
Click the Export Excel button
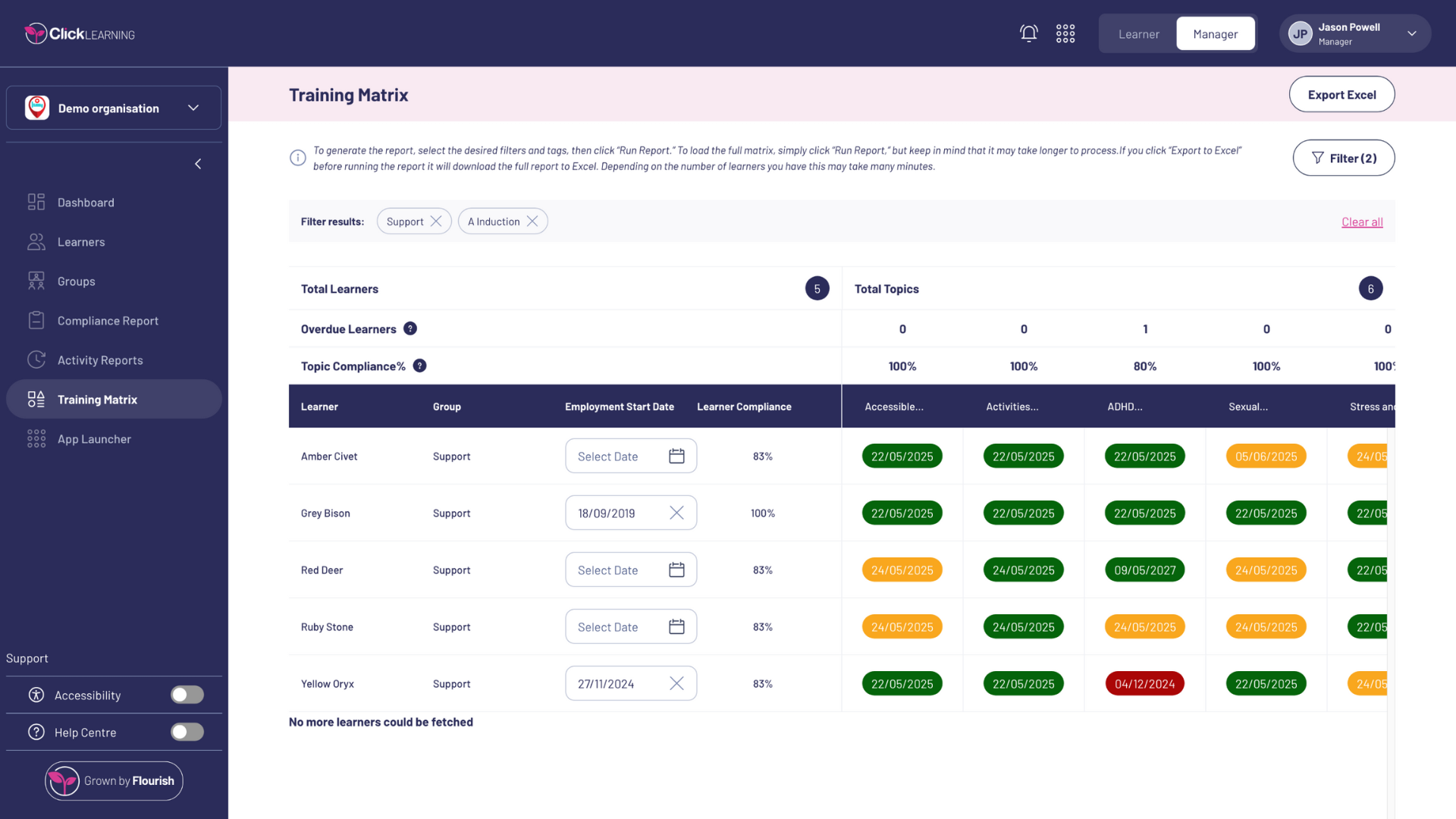coord(1341,95)
